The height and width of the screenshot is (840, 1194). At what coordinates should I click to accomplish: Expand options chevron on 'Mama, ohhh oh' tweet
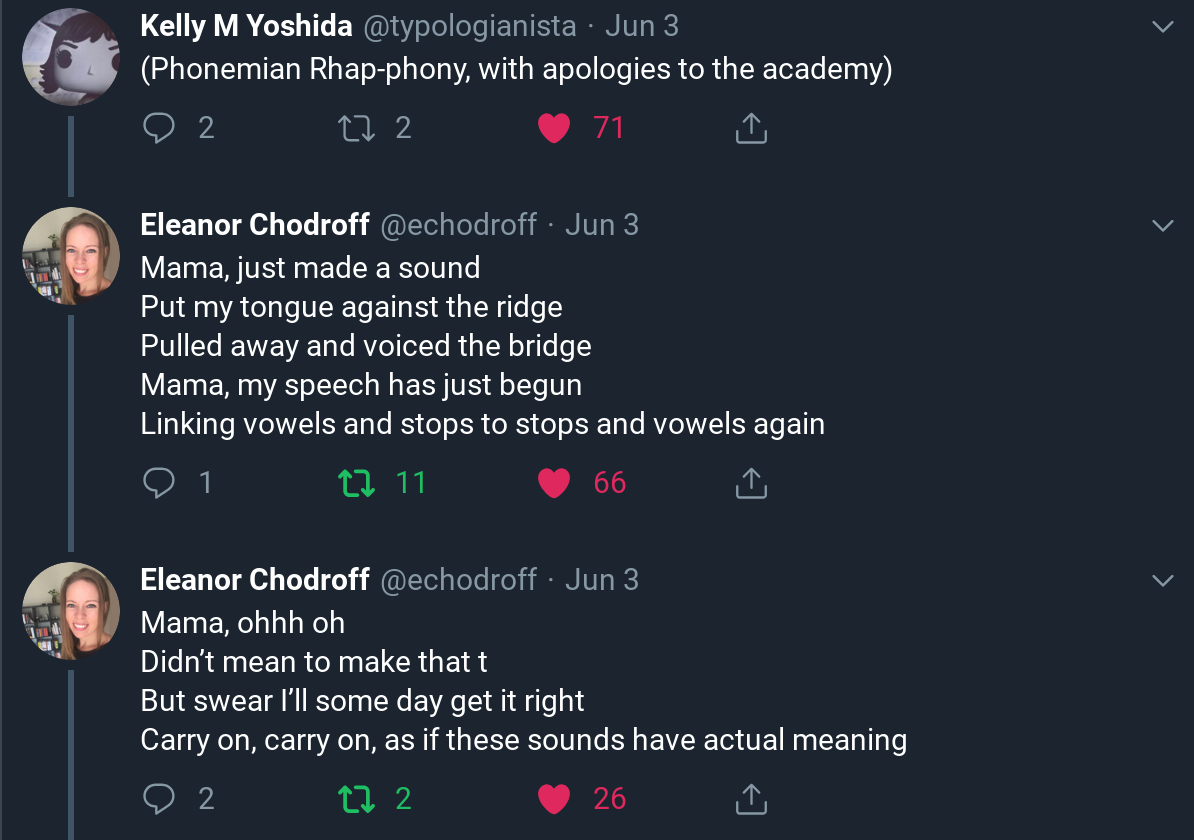(x=1162, y=581)
